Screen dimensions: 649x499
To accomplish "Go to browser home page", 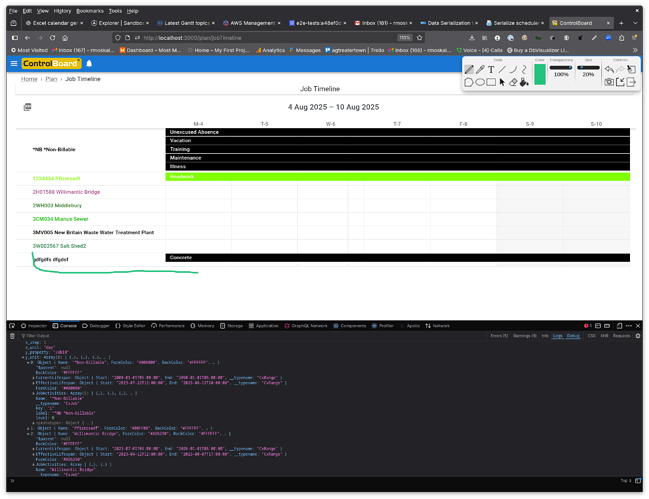I will (65, 38).
